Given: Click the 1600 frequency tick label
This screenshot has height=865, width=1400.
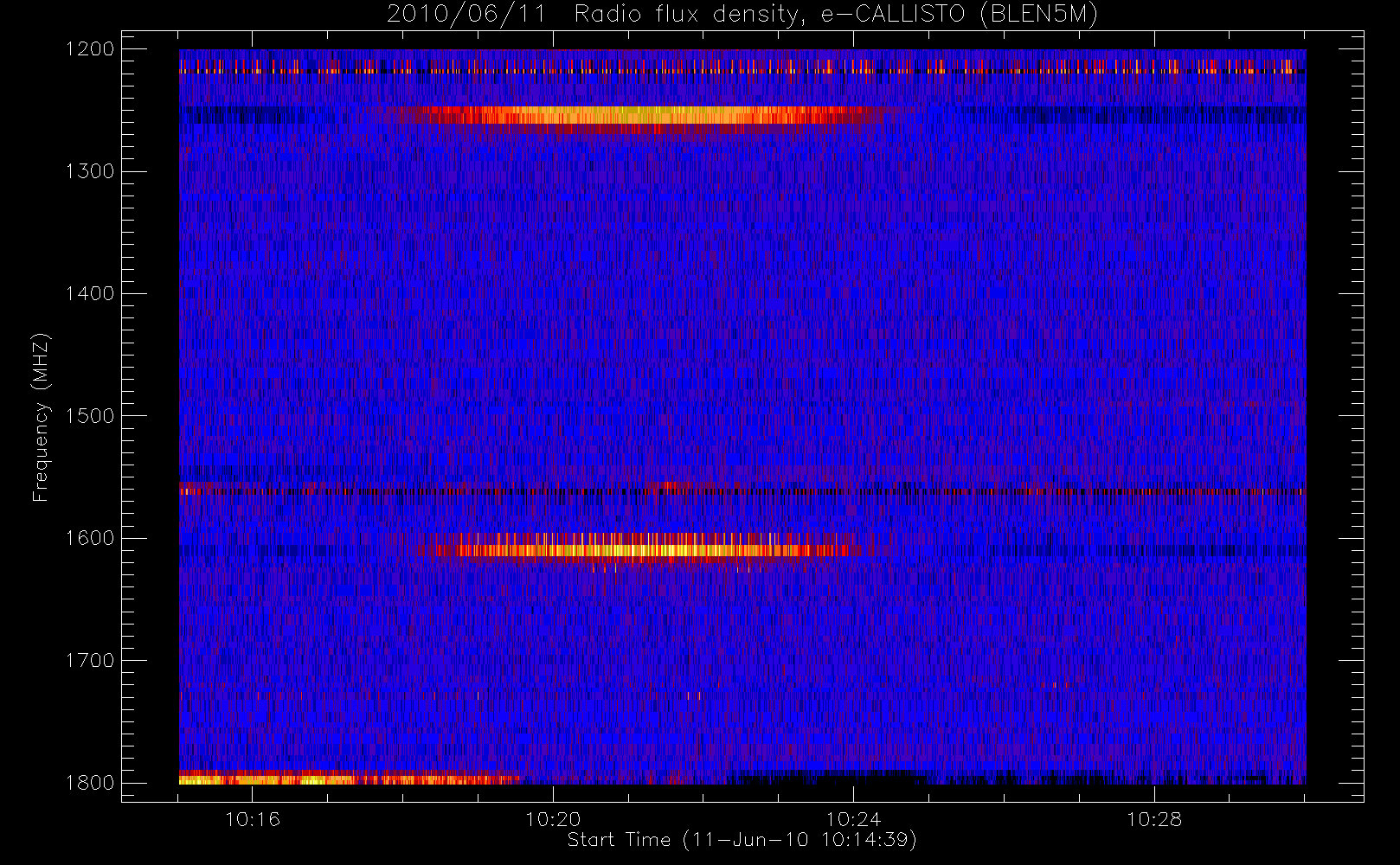Looking at the screenshot, I should click(90, 538).
